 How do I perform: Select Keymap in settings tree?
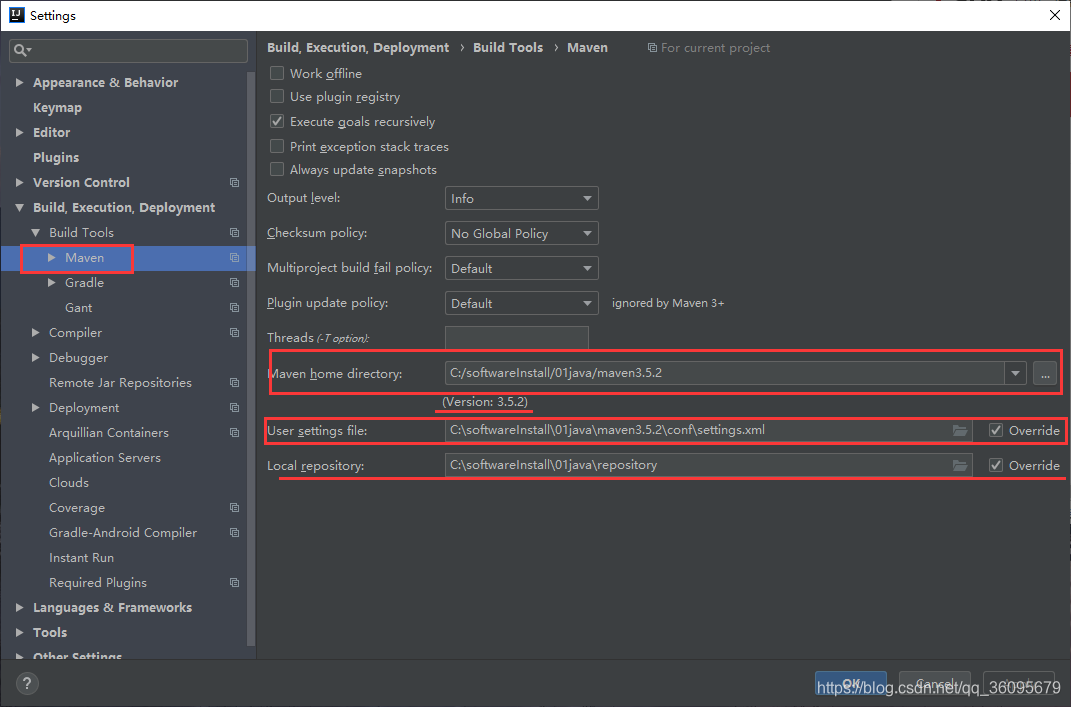pos(57,107)
